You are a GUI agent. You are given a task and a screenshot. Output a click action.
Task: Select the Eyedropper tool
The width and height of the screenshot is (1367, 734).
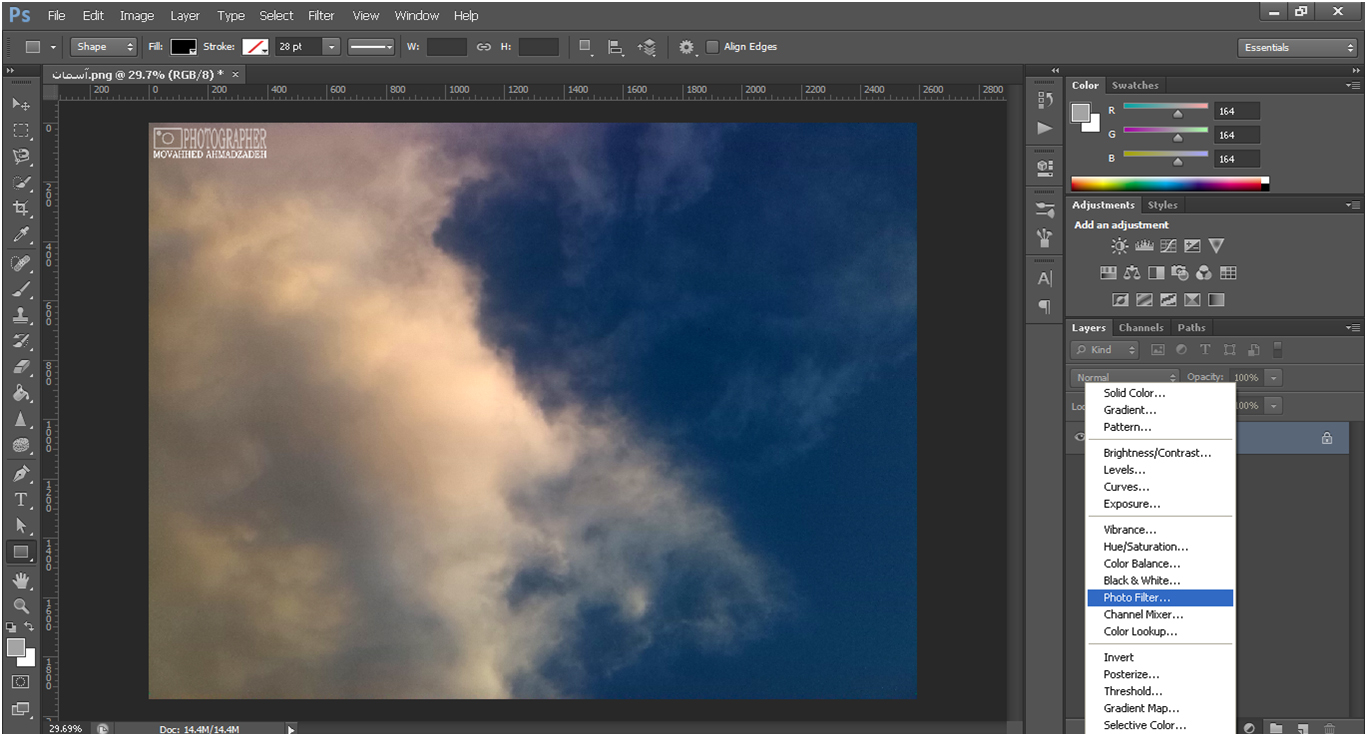pos(20,235)
